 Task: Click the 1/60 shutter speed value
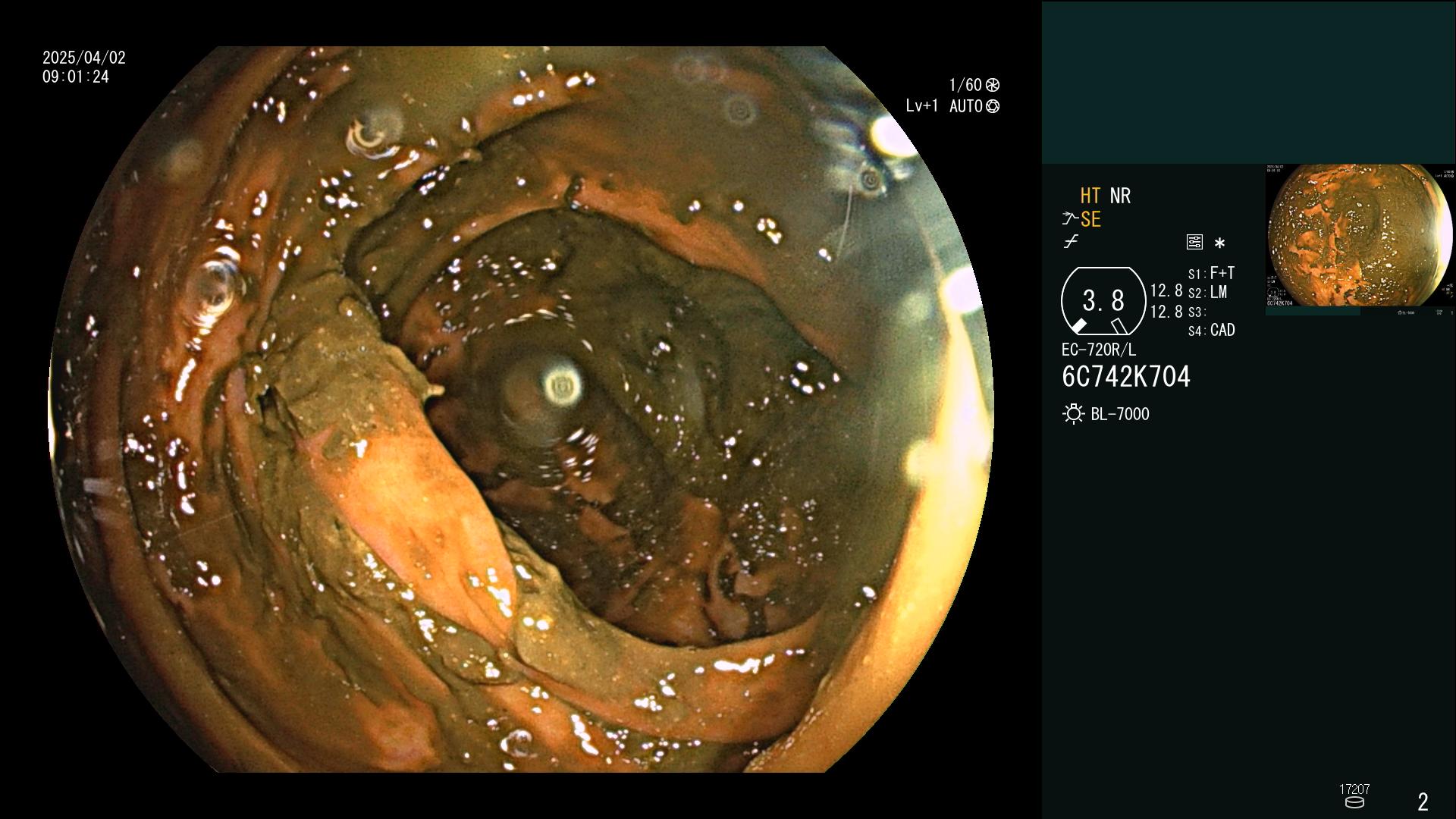click(965, 85)
